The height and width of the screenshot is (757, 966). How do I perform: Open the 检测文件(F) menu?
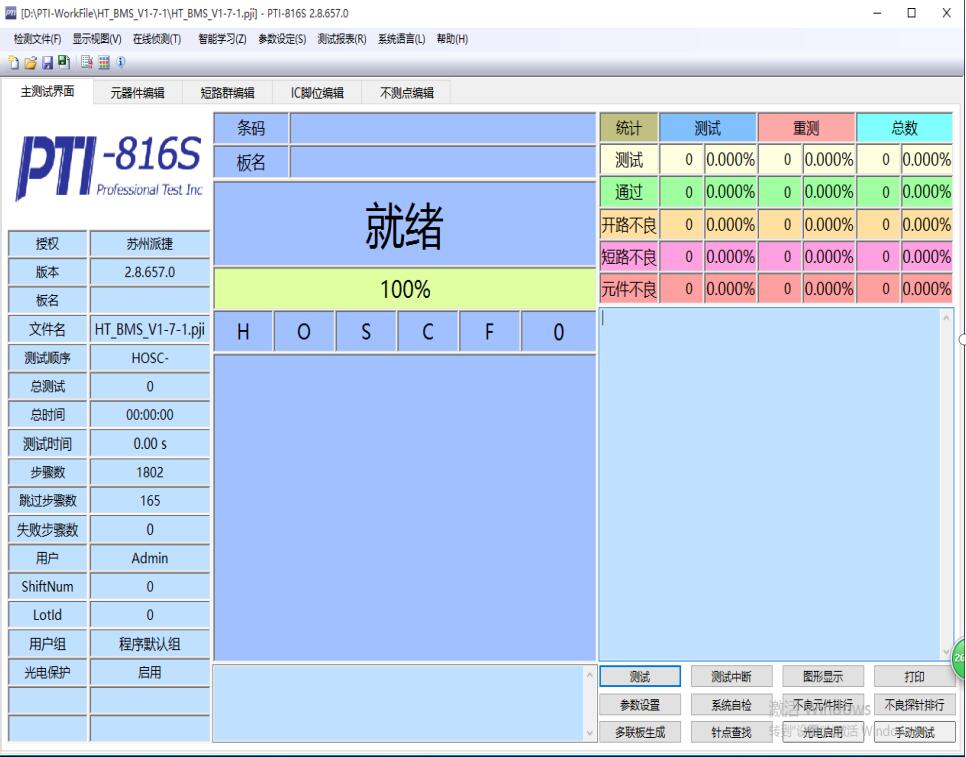[38, 39]
